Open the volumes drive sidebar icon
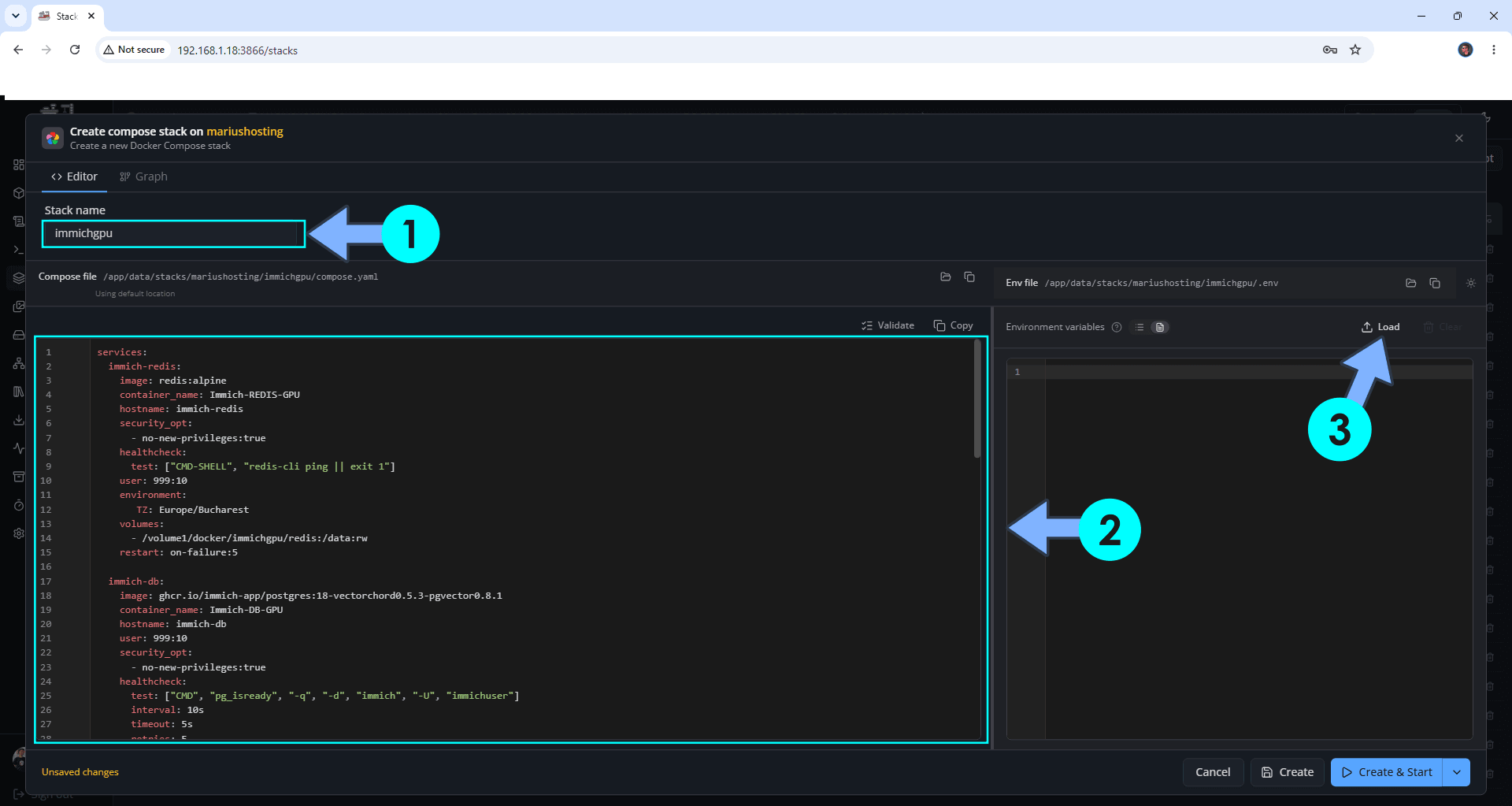 click(x=19, y=335)
